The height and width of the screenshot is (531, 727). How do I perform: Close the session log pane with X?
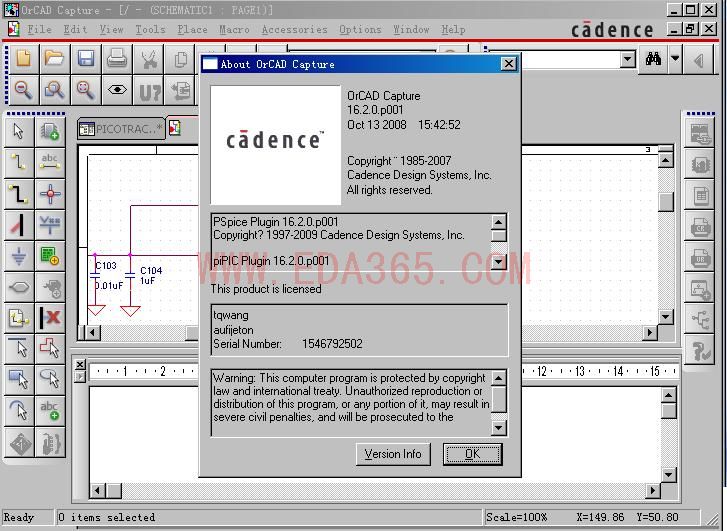[80, 365]
